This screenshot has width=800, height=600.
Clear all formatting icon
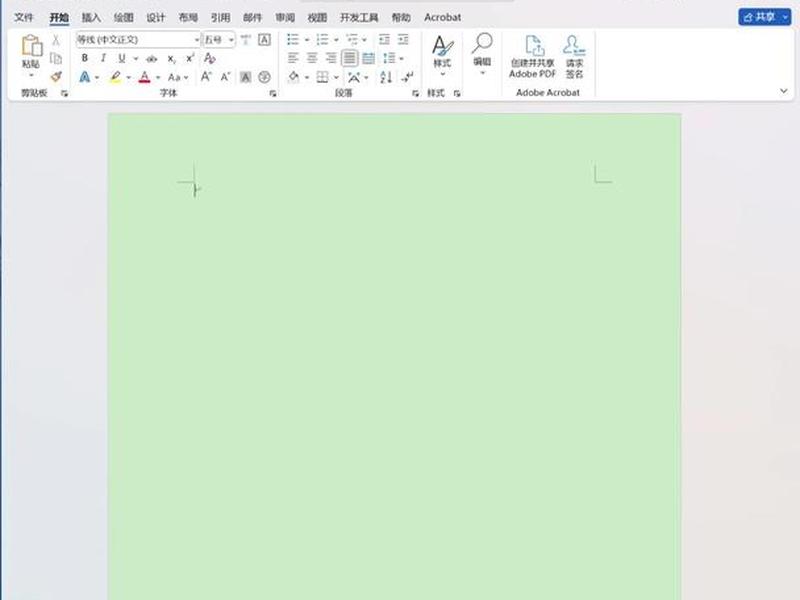pos(210,58)
